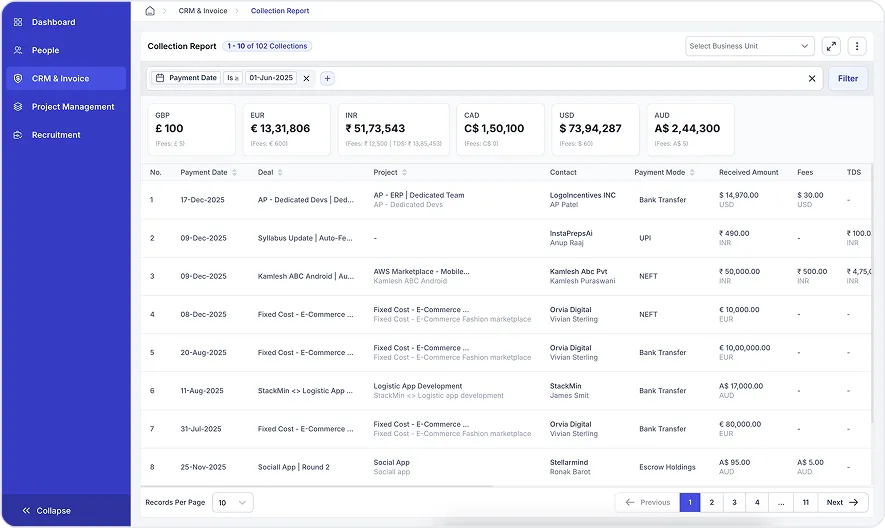Go to the Next page
This screenshot has width=885, height=528.
[x=842, y=503]
